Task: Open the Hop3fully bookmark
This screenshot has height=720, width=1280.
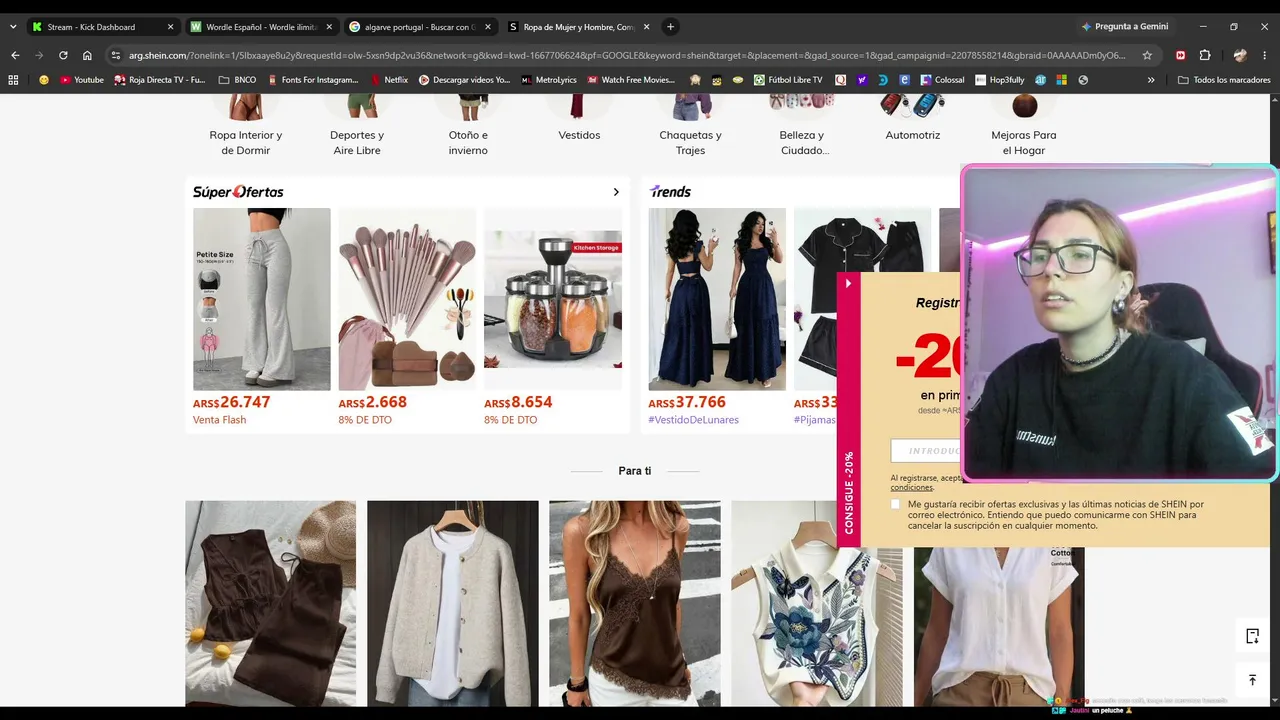Action: click(x=1001, y=80)
